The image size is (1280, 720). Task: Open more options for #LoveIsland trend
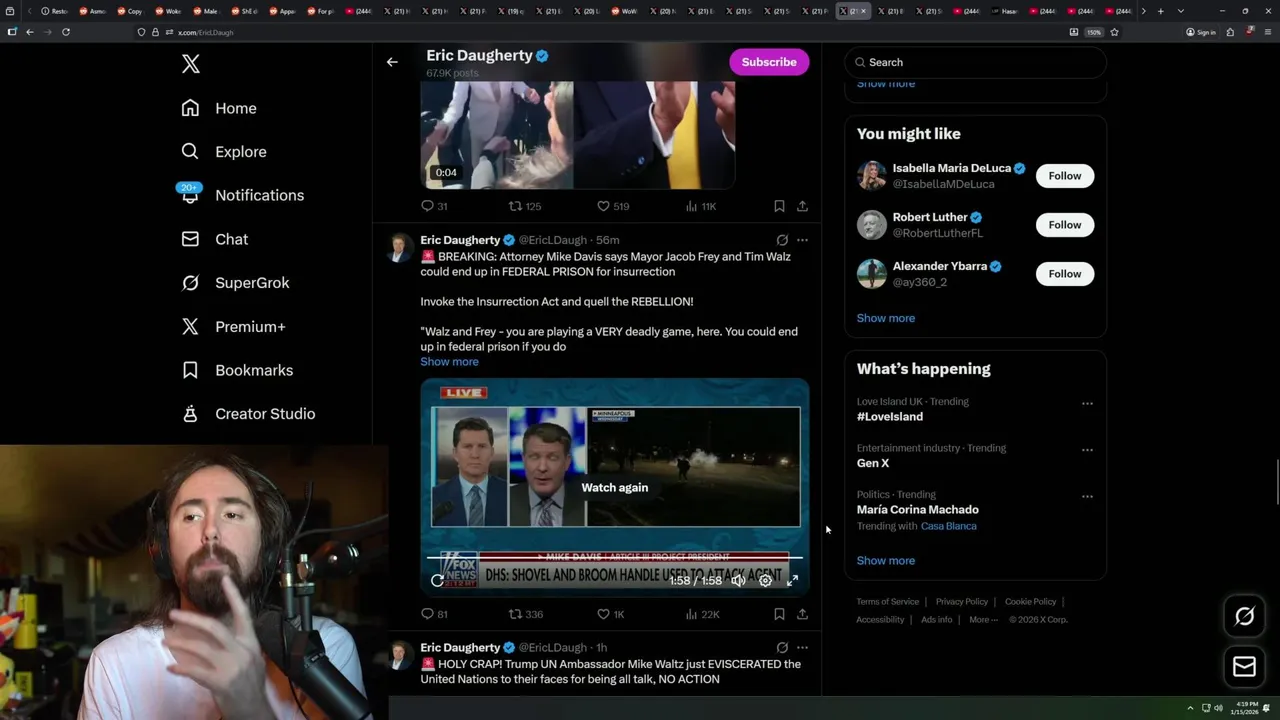[x=1087, y=404]
